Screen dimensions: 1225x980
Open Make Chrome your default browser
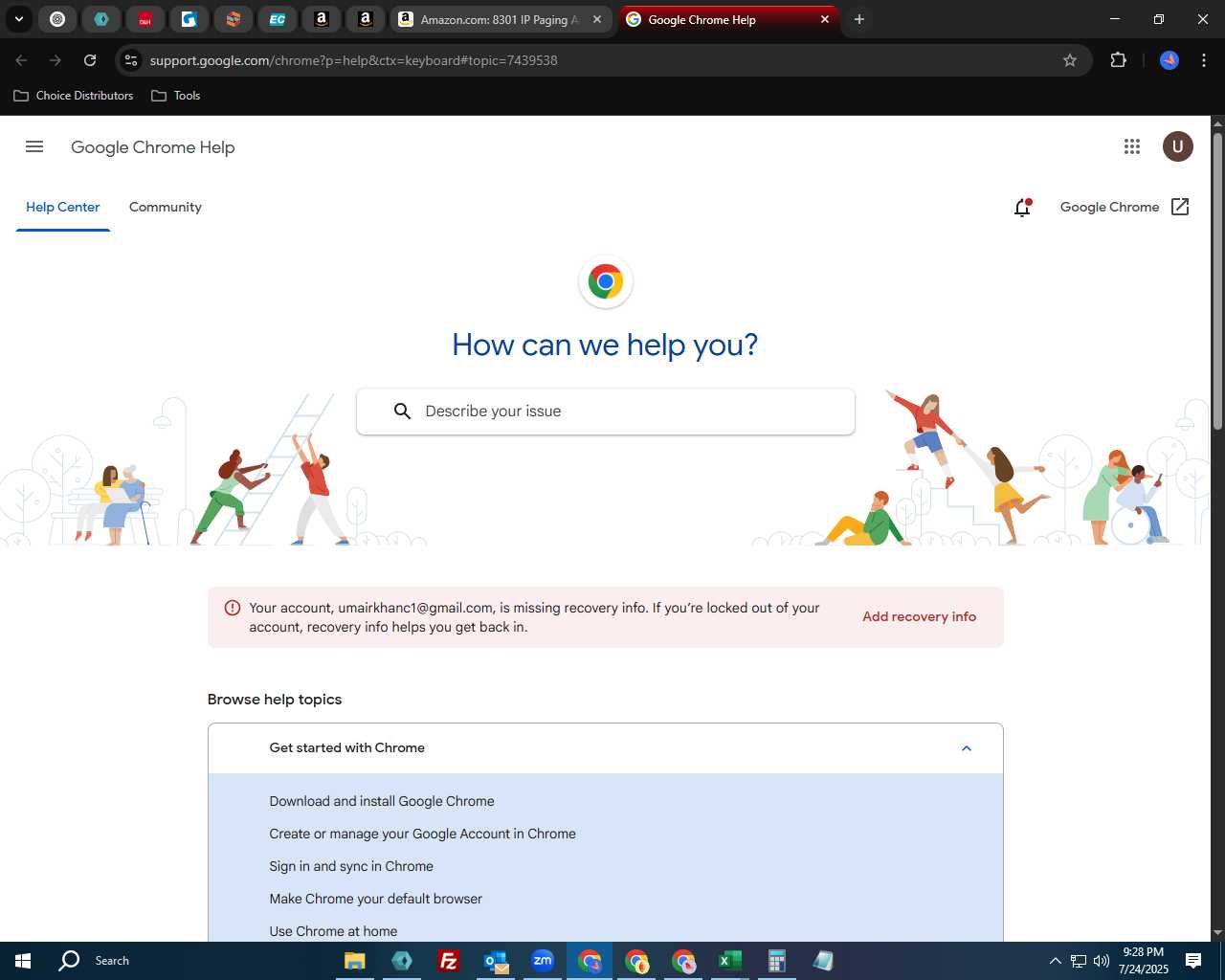376,899
